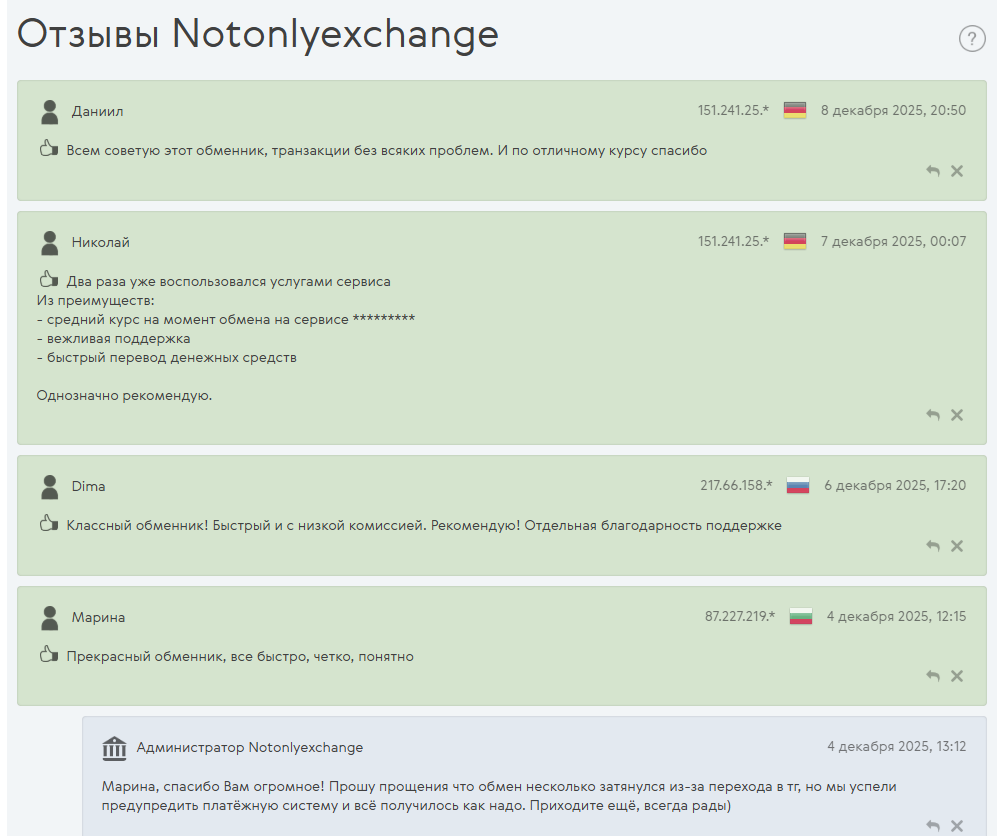Reply to Николай's review using the arrow icon

click(933, 415)
